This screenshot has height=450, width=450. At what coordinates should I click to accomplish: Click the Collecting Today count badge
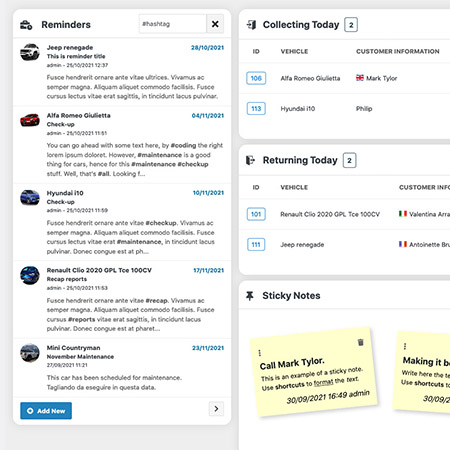tap(351, 25)
